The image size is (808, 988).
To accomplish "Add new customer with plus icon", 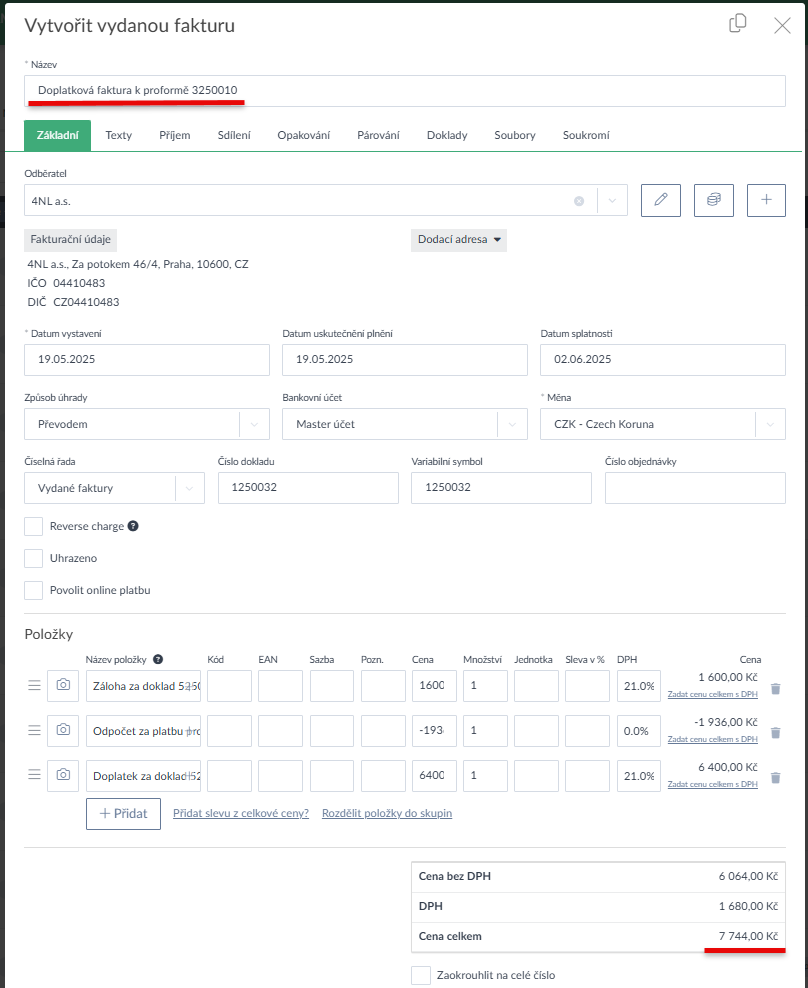I will coord(766,200).
